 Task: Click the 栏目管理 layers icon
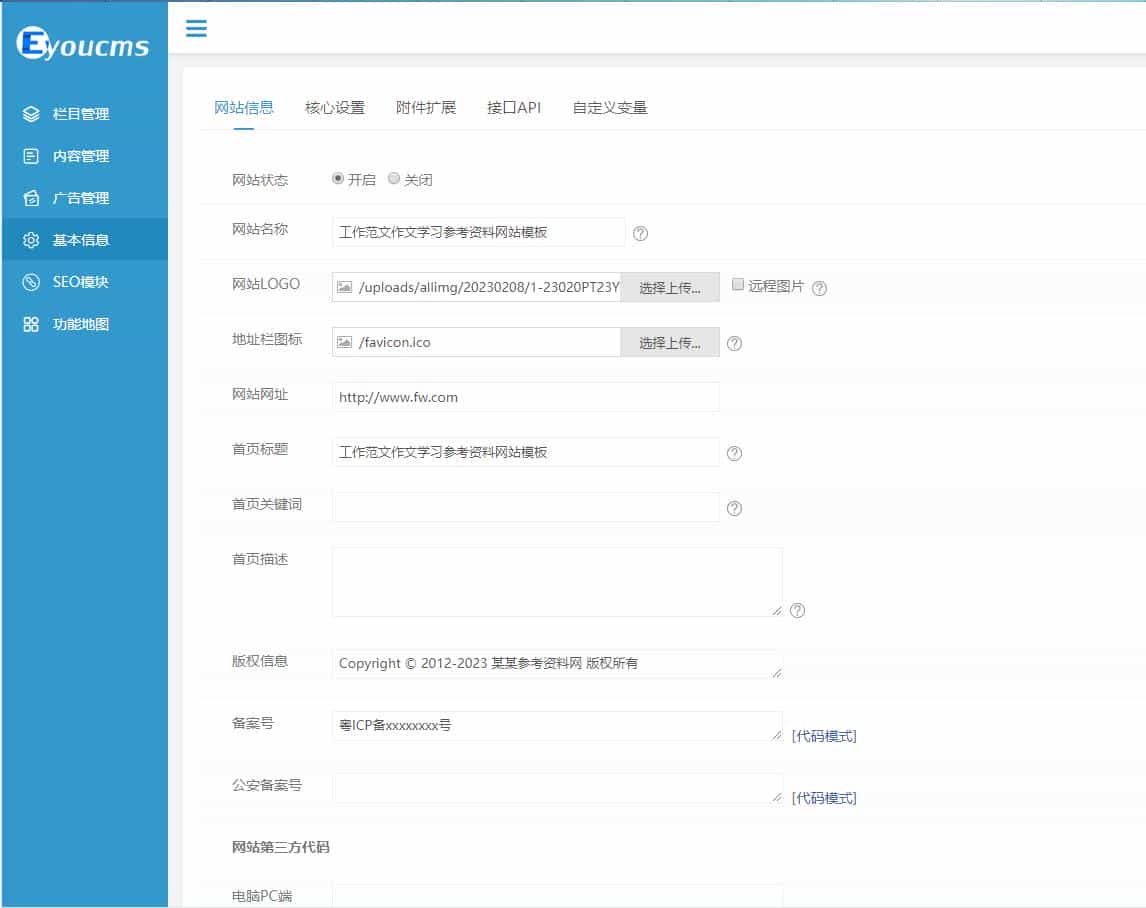point(31,114)
